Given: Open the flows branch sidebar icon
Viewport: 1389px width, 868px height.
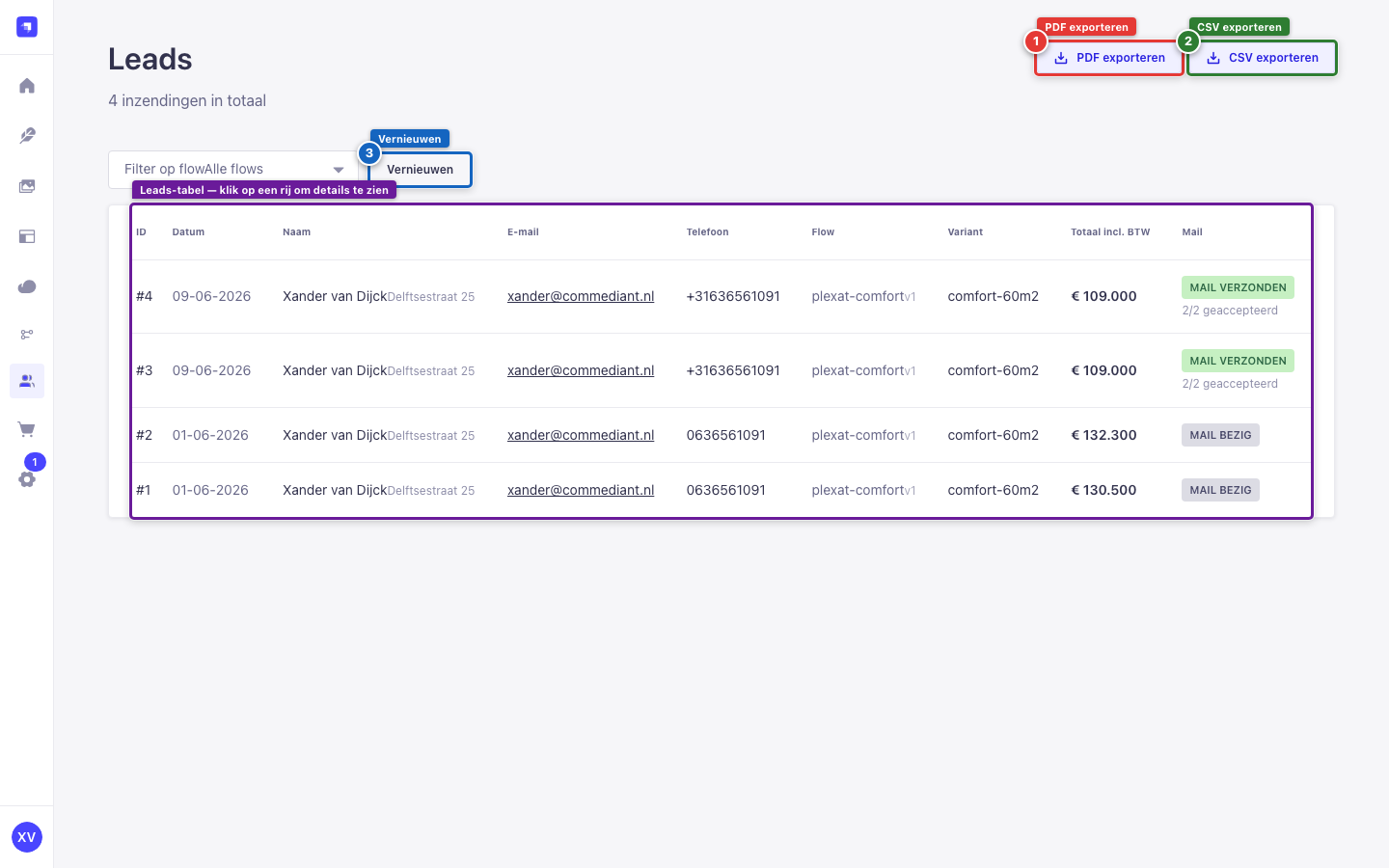Looking at the screenshot, I should click(x=27, y=335).
